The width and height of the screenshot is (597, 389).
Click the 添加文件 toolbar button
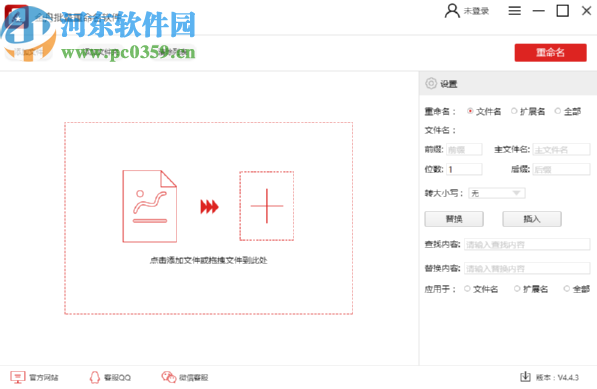point(29,53)
